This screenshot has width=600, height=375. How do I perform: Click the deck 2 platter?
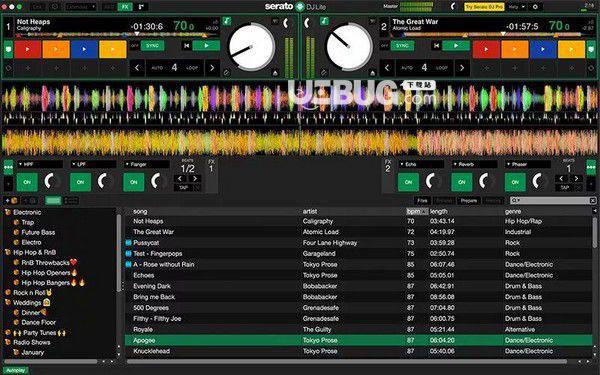click(x=349, y=47)
